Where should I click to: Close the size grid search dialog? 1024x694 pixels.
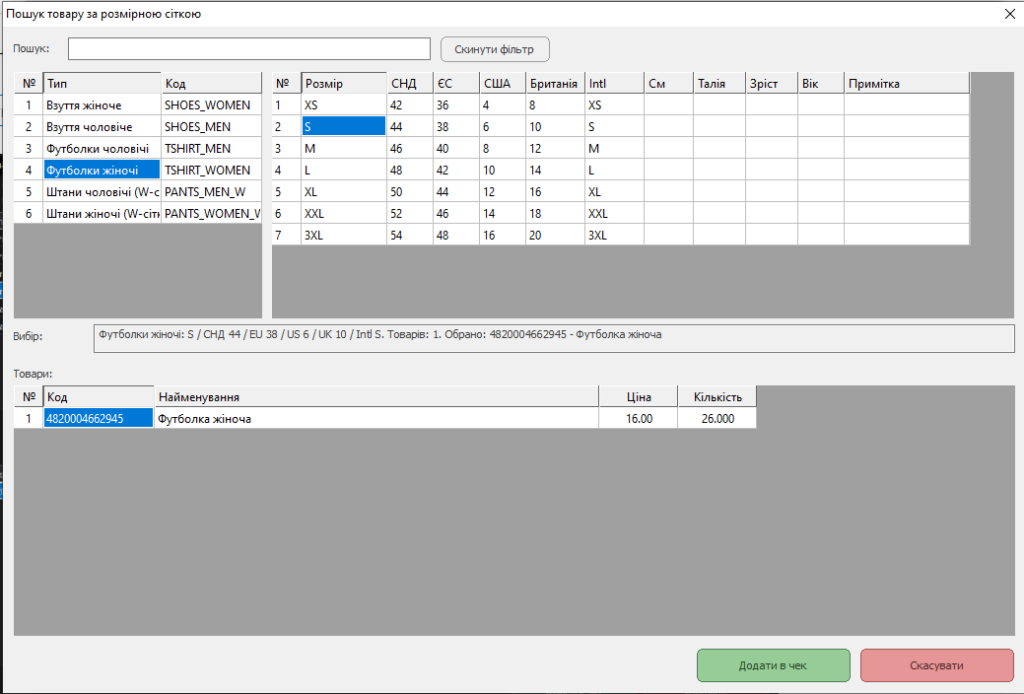click(x=1009, y=14)
